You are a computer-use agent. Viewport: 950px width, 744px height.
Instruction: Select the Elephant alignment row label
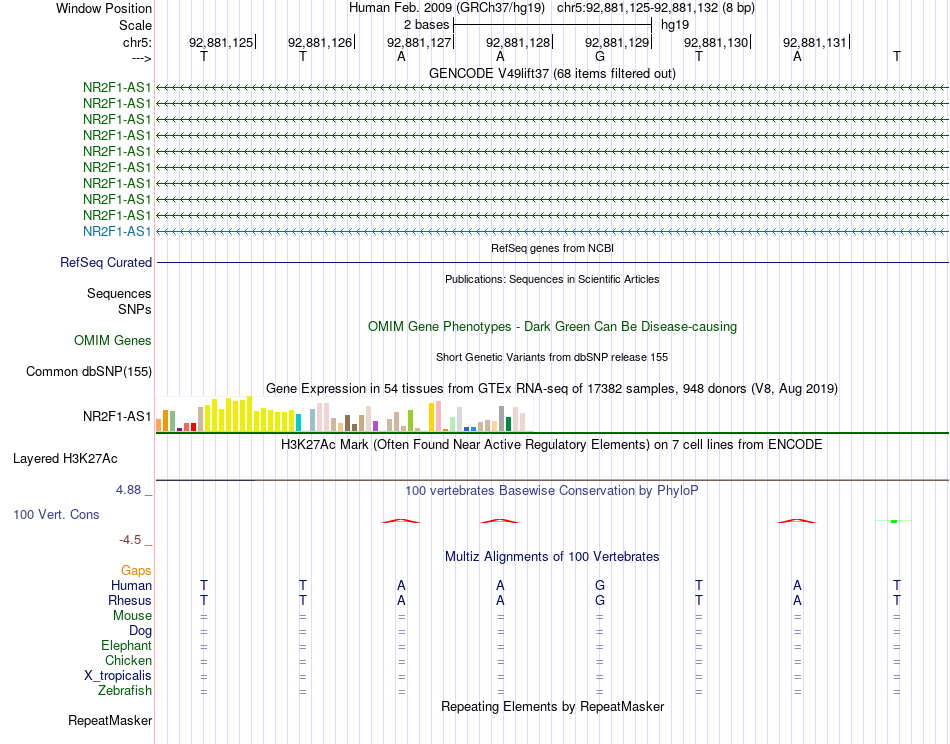pyautogui.click(x=126, y=645)
